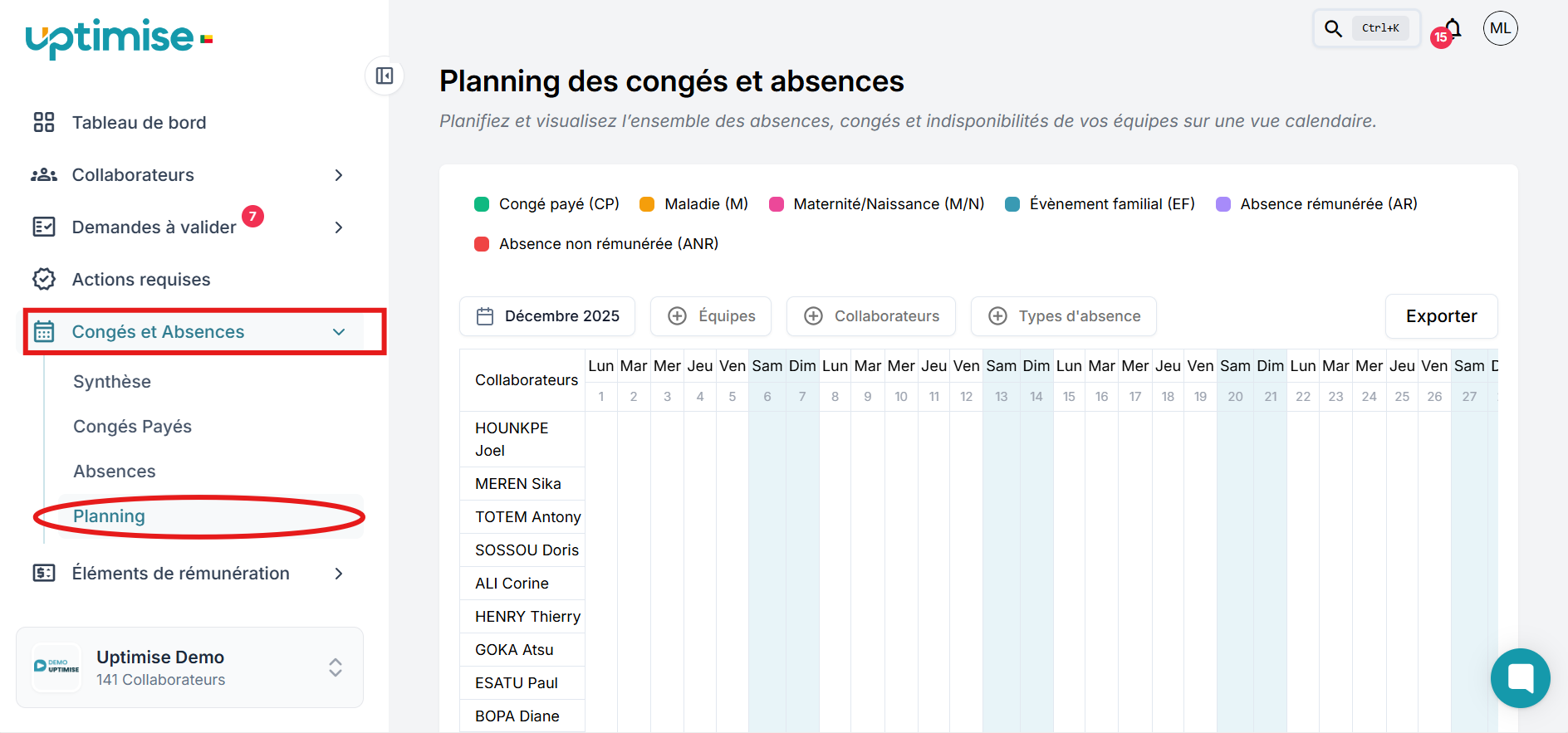
Task: Click the Tableau de bord grid icon
Action: point(44,123)
